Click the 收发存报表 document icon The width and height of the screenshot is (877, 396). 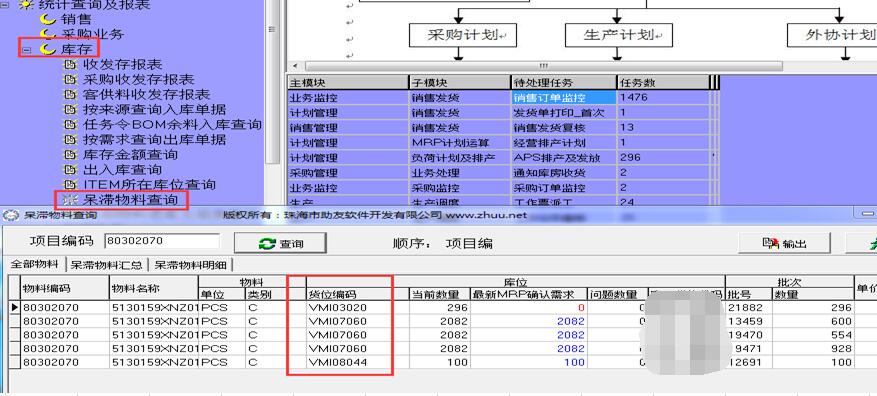point(70,65)
